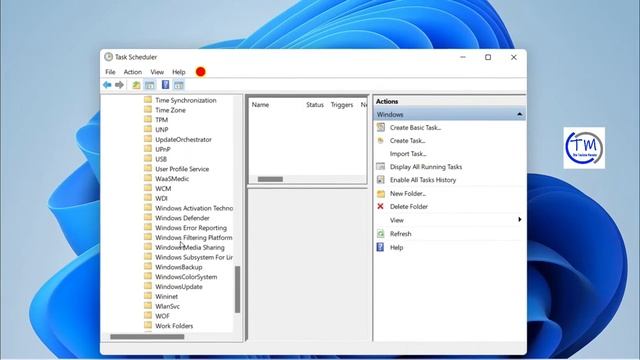Screen dimensions: 640x360
Task: Click the green Refresh icon
Action: 380,233
